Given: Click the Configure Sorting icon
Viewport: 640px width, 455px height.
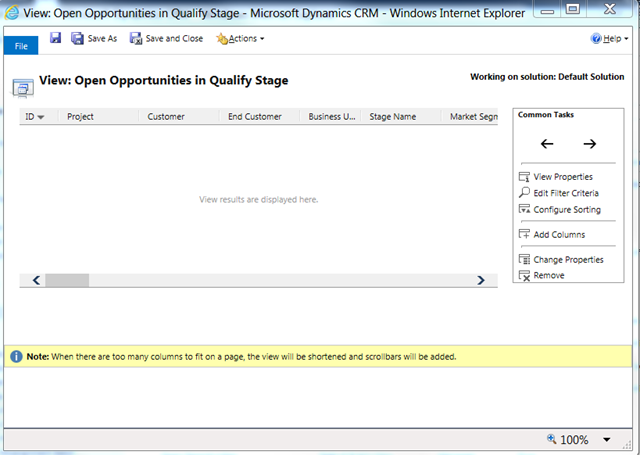Looking at the screenshot, I should tap(525, 210).
